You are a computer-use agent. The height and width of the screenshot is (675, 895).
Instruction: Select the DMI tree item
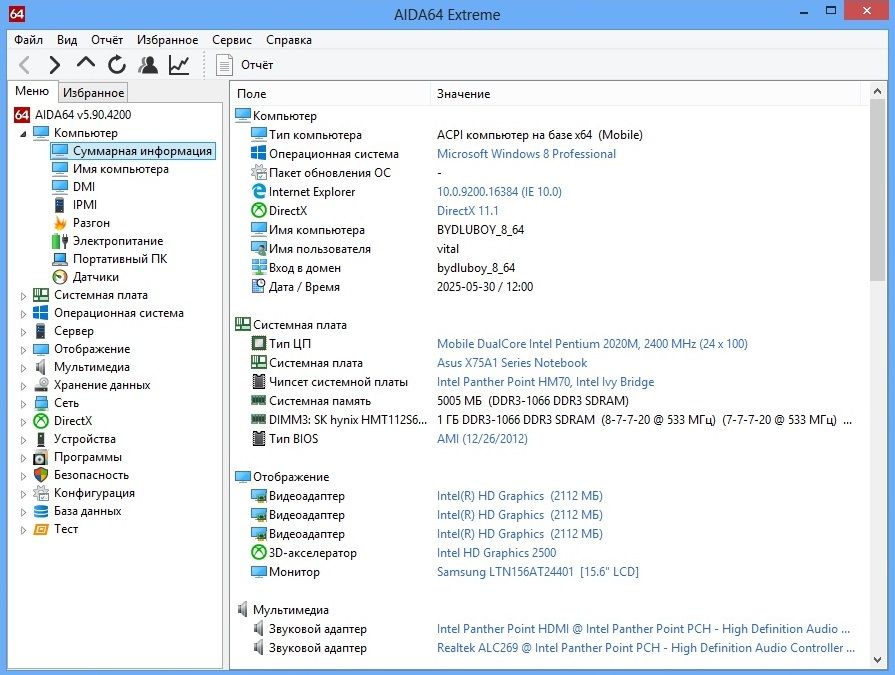(x=83, y=187)
